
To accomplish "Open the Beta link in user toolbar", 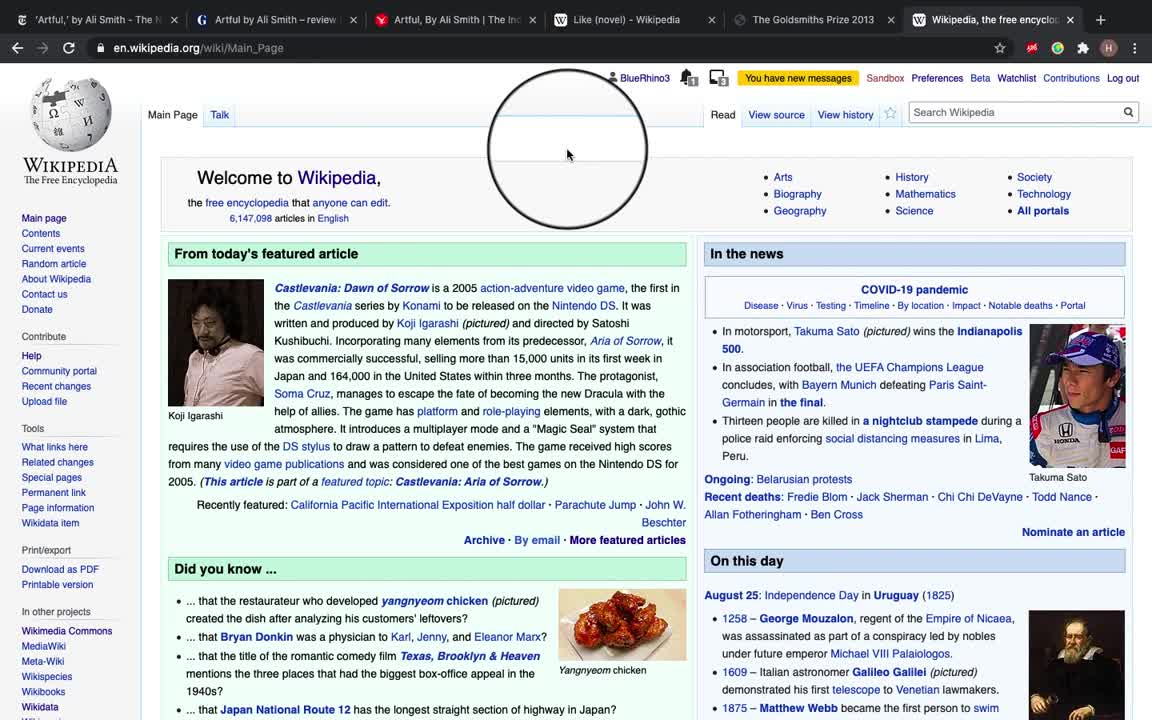I will click(x=980, y=78).
